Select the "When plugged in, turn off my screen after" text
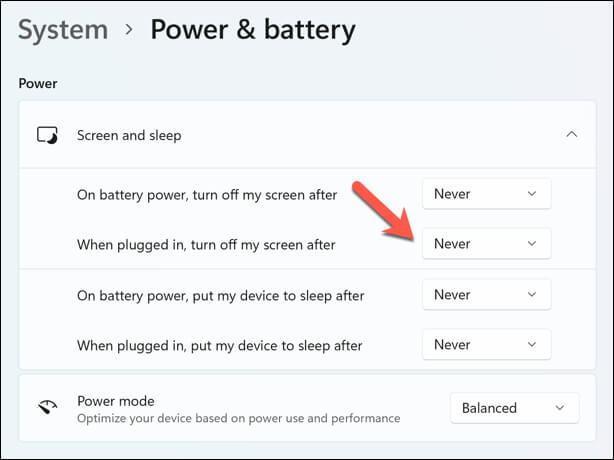Image resolution: width=614 pixels, height=460 pixels. pyautogui.click(x=205, y=244)
